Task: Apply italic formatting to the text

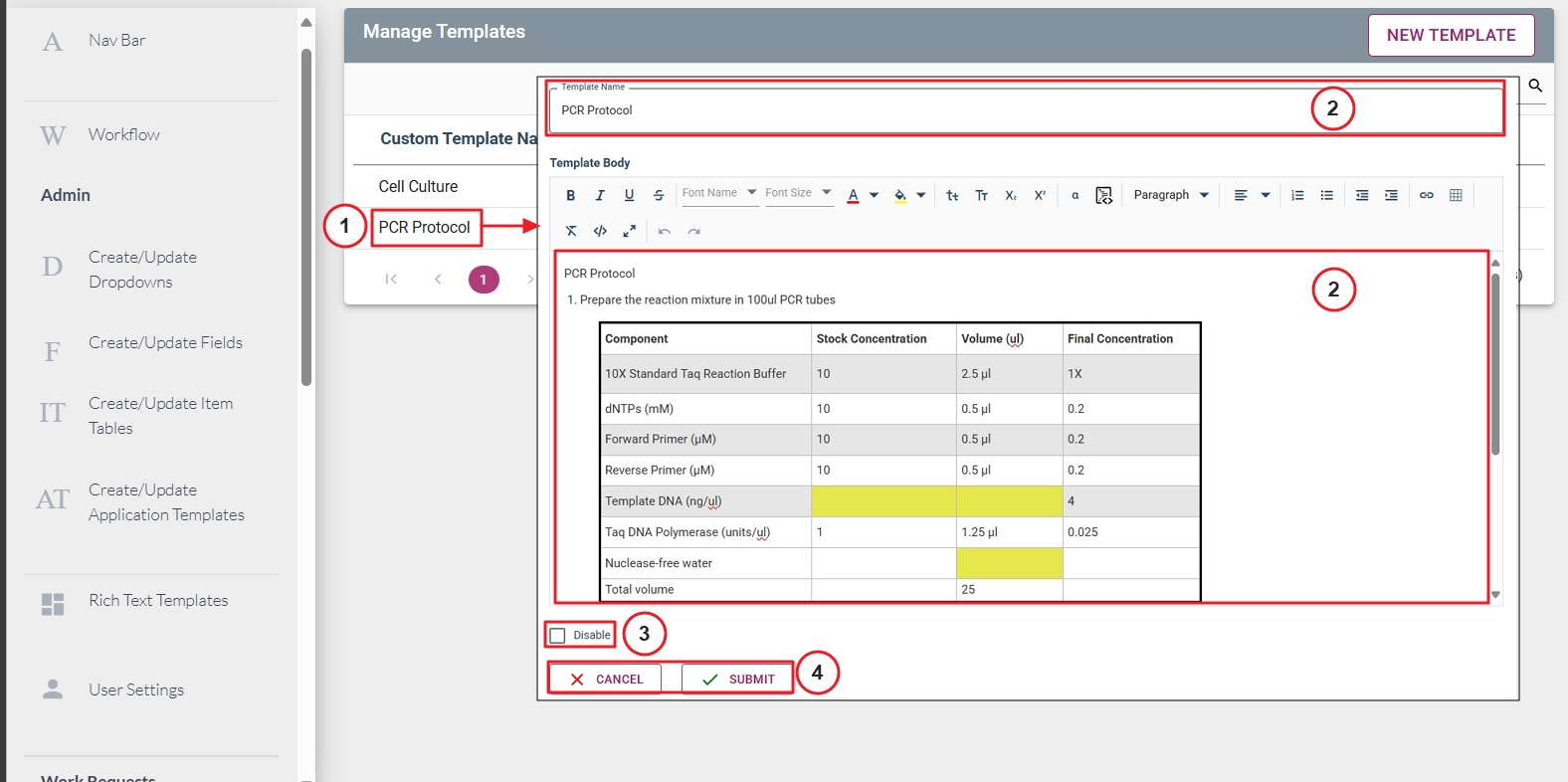Action: (x=600, y=196)
